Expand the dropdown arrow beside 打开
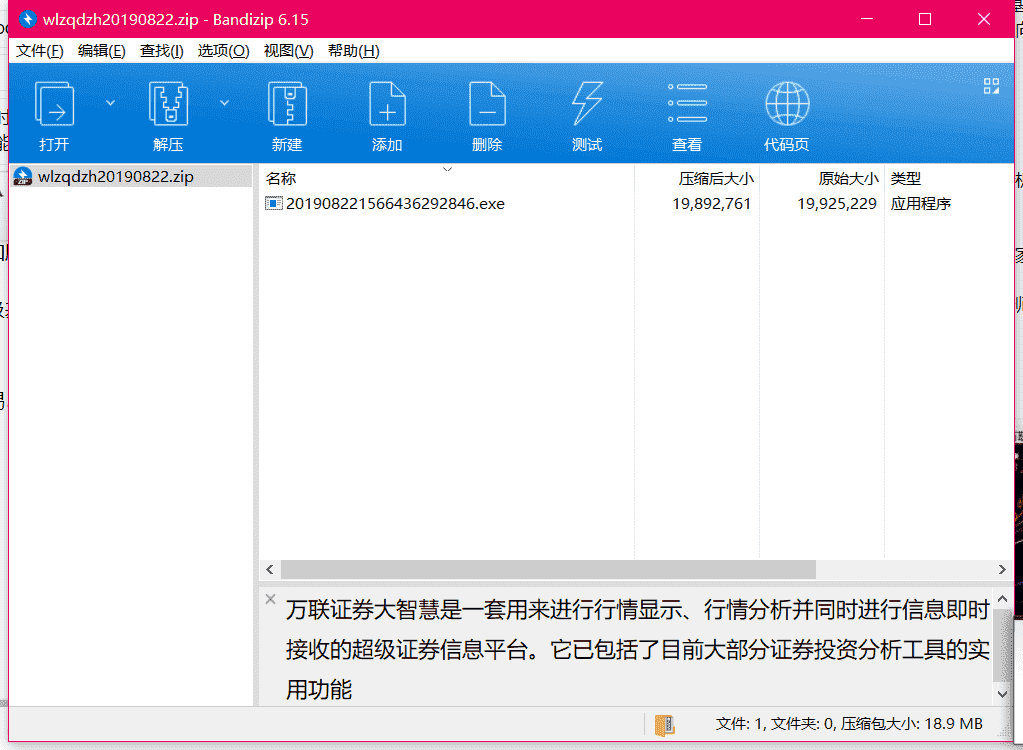 point(110,102)
